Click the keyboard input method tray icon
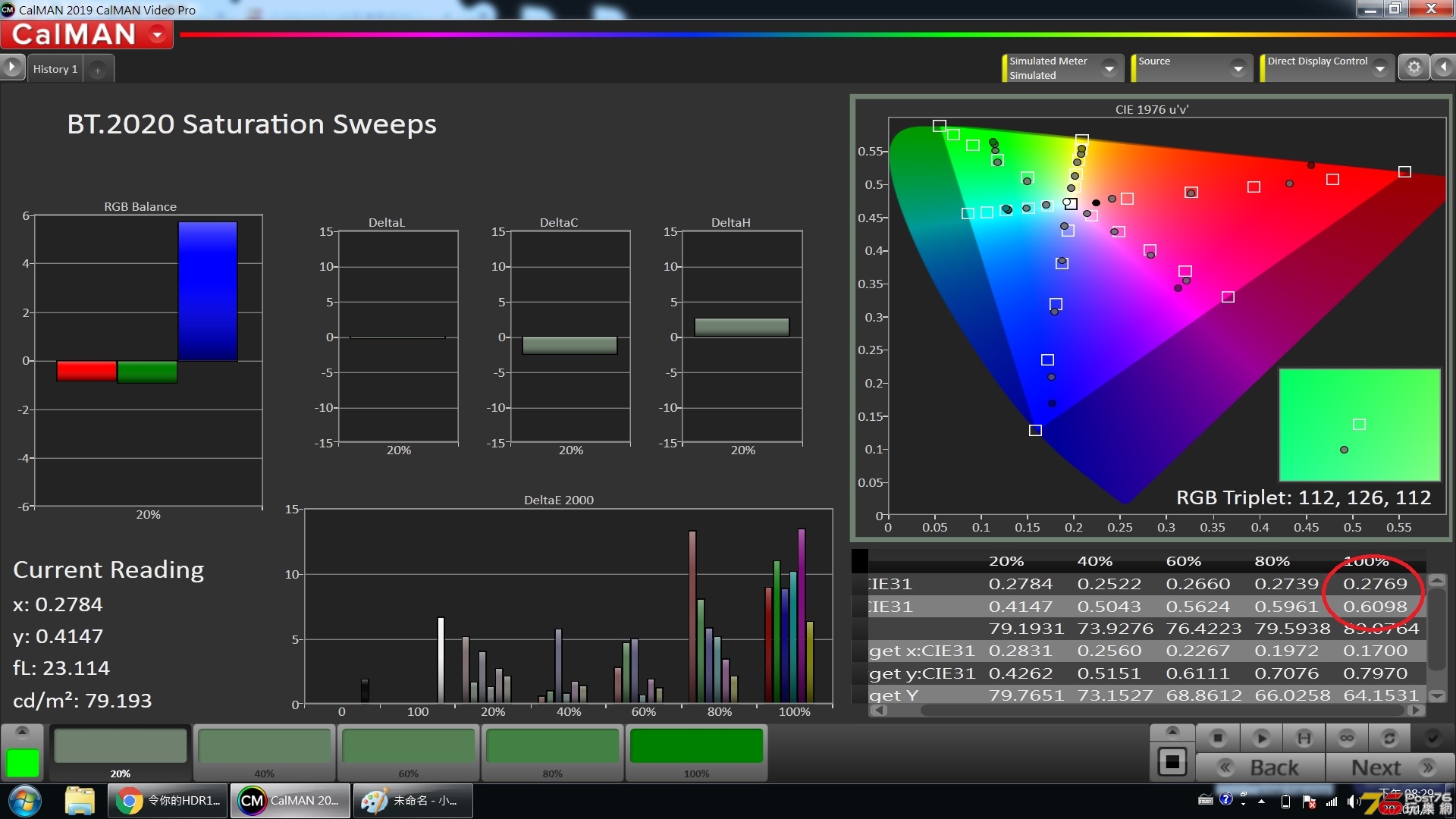The image size is (1456, 819). (1205, 799)
